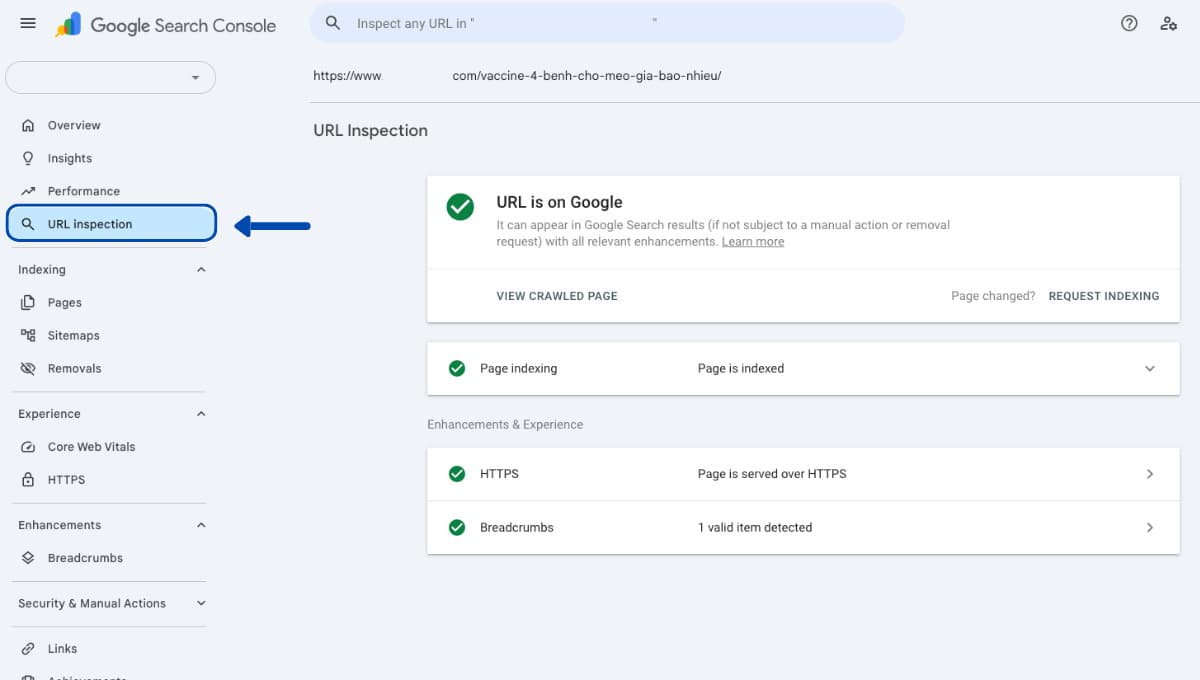Click the Insights lightbulb icon
Screen dimensions: 1200x680
pyautogui.click(x=28, y=158)
